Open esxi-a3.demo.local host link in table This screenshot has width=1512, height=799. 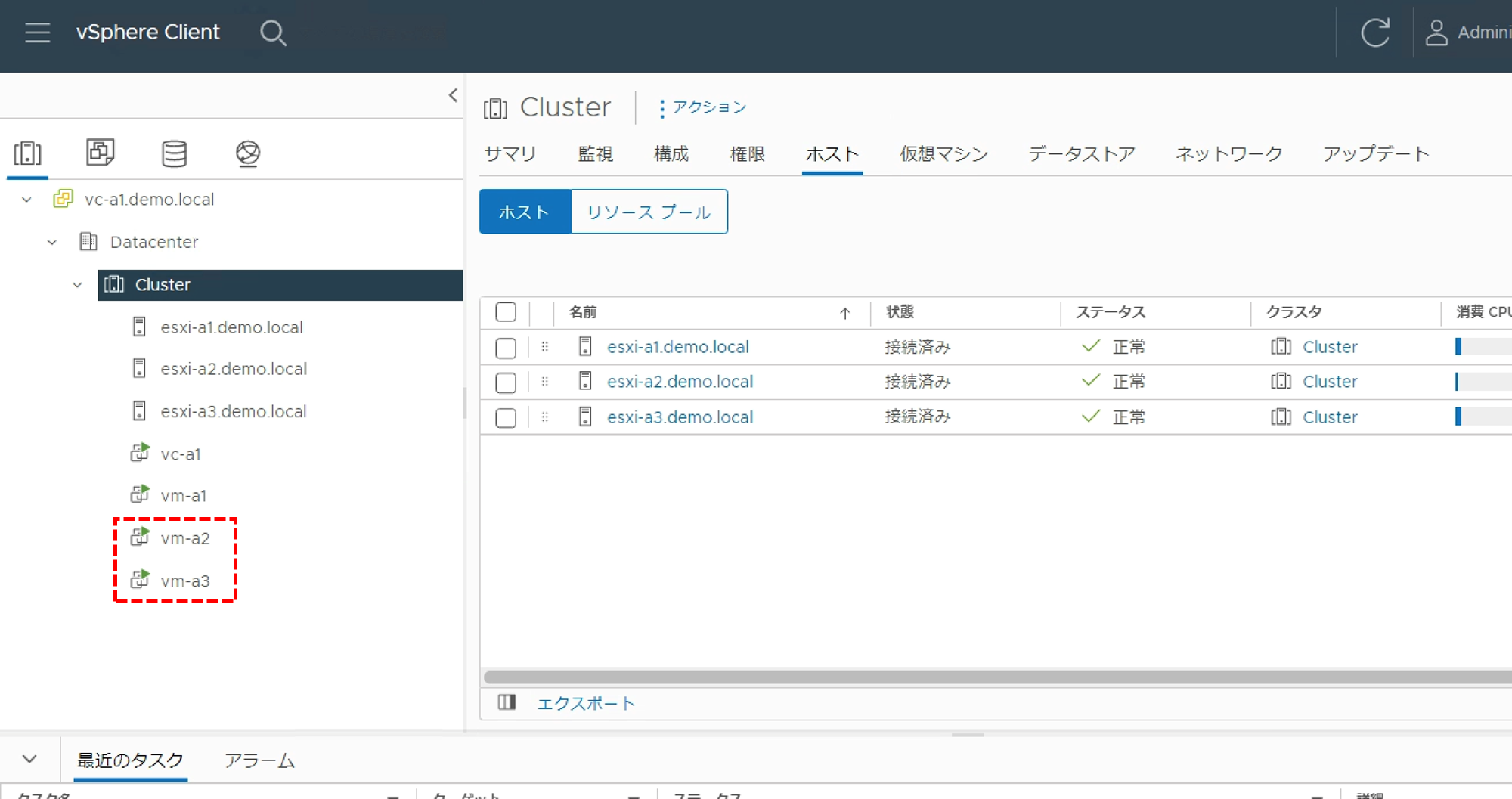tap(680, 417)
